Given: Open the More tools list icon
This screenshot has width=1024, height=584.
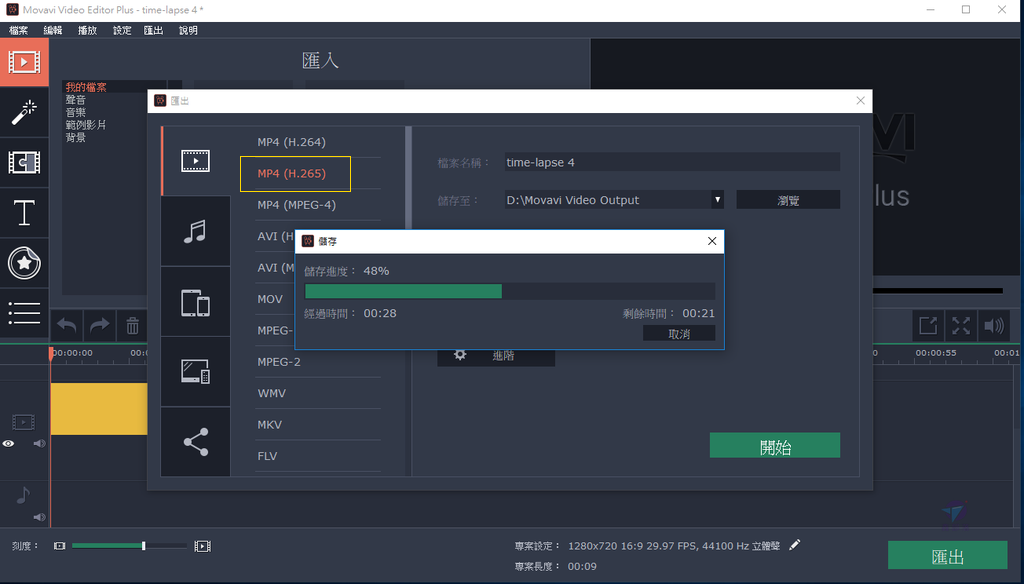Looking at the screenshot, I should (x=24, y=313).
